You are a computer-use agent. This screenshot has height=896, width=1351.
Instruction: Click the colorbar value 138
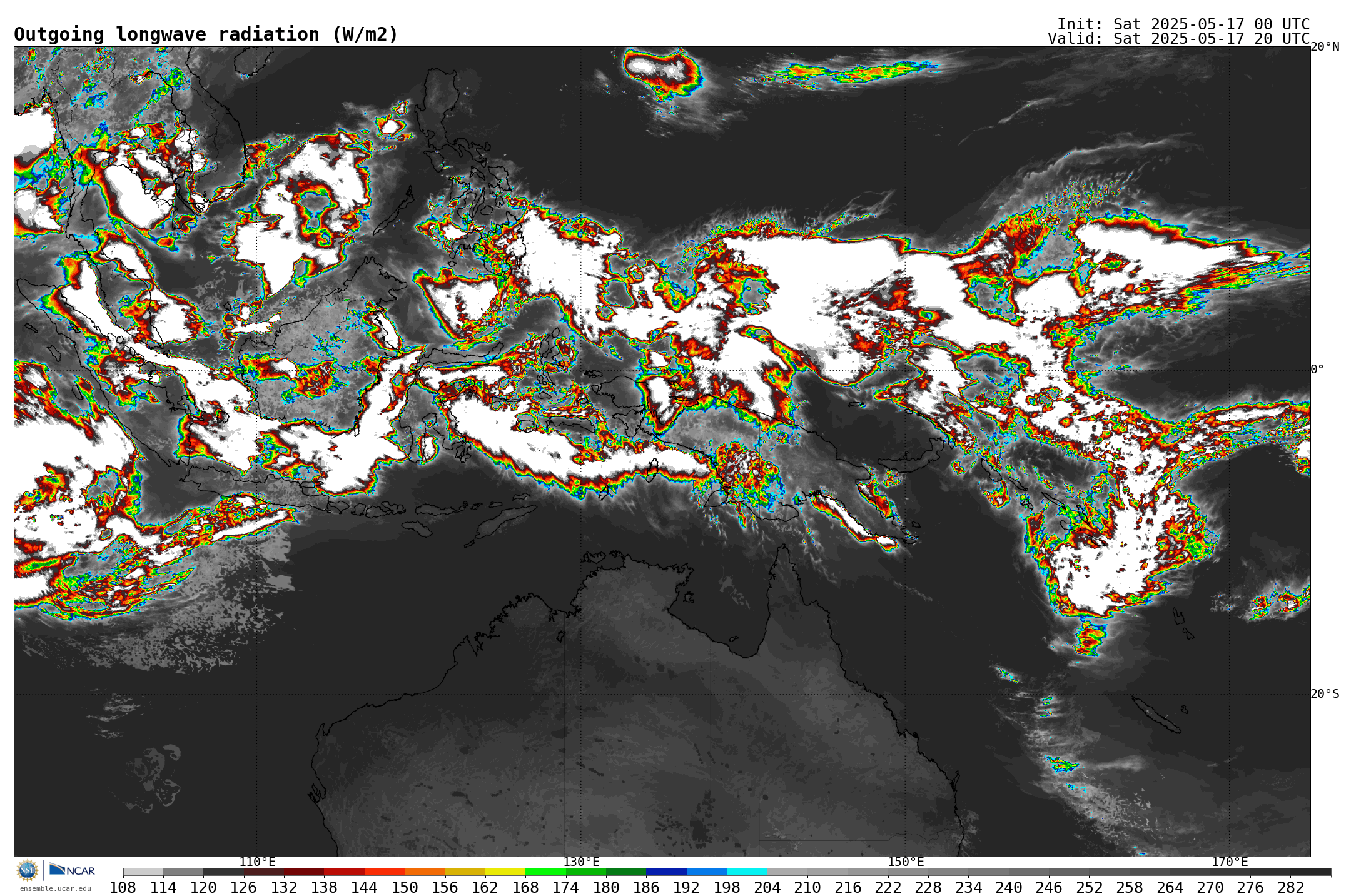(x=324, y=887)
